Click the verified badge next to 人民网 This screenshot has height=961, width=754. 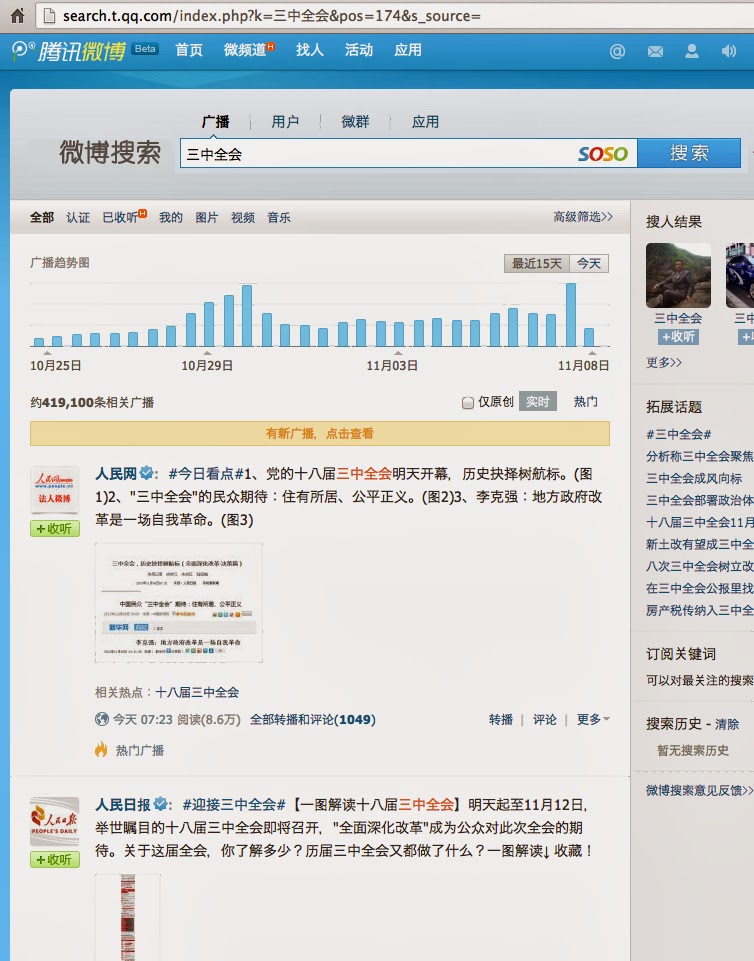[x=147, y=473]
